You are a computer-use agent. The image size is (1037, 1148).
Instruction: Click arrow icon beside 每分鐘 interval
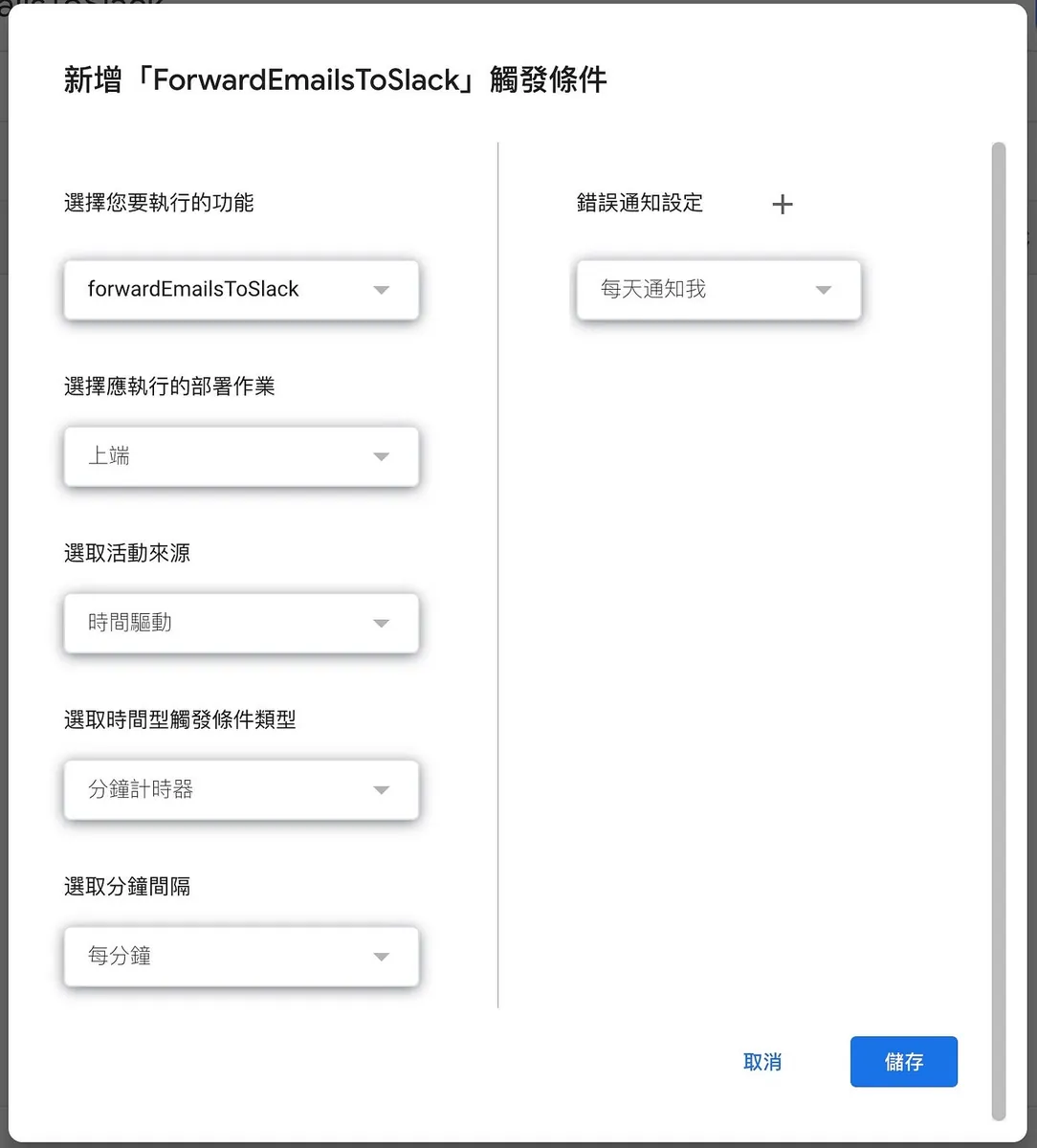click(x=381, y=957)
